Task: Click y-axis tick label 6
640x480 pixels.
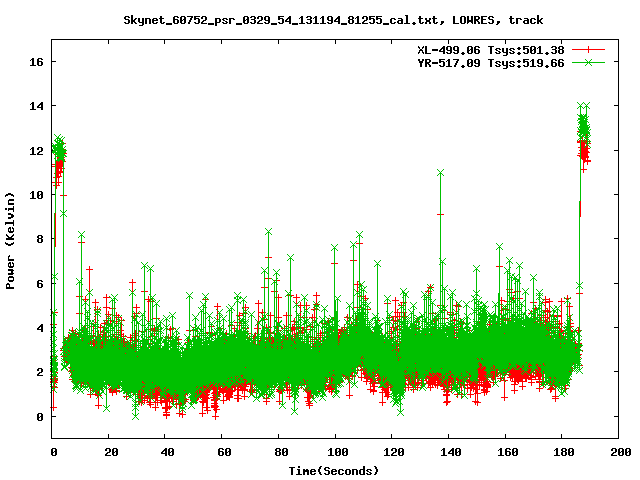Action: tap(40, 284)
